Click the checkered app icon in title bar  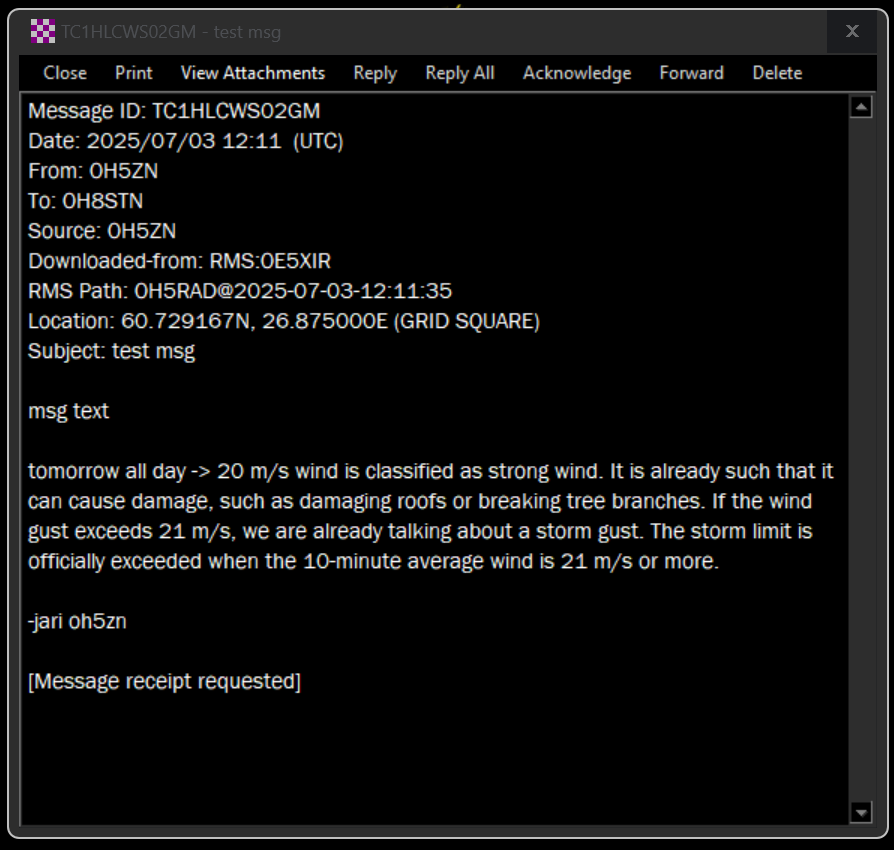point(42,32)
